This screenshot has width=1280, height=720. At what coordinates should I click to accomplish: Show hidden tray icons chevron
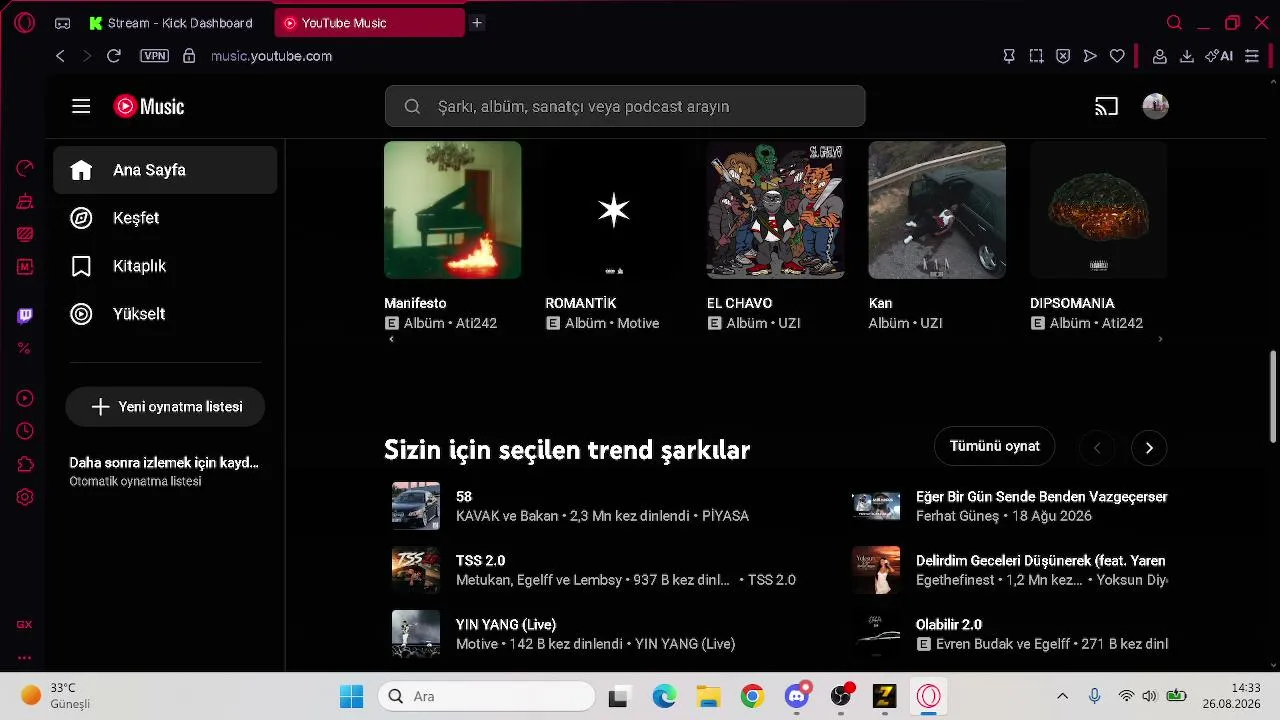pos(1062,696)
